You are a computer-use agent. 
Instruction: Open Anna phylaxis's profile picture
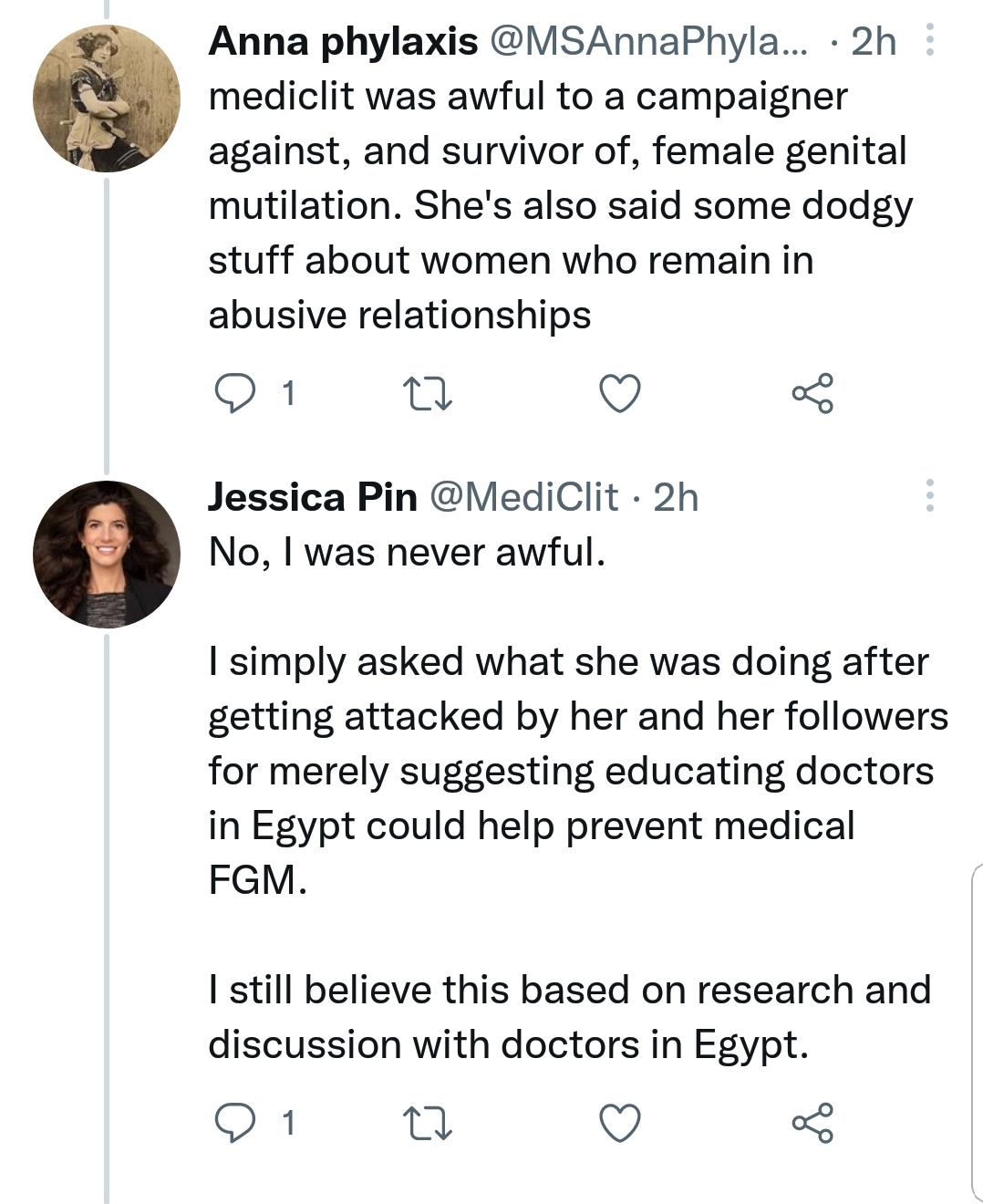click(107, 99)
